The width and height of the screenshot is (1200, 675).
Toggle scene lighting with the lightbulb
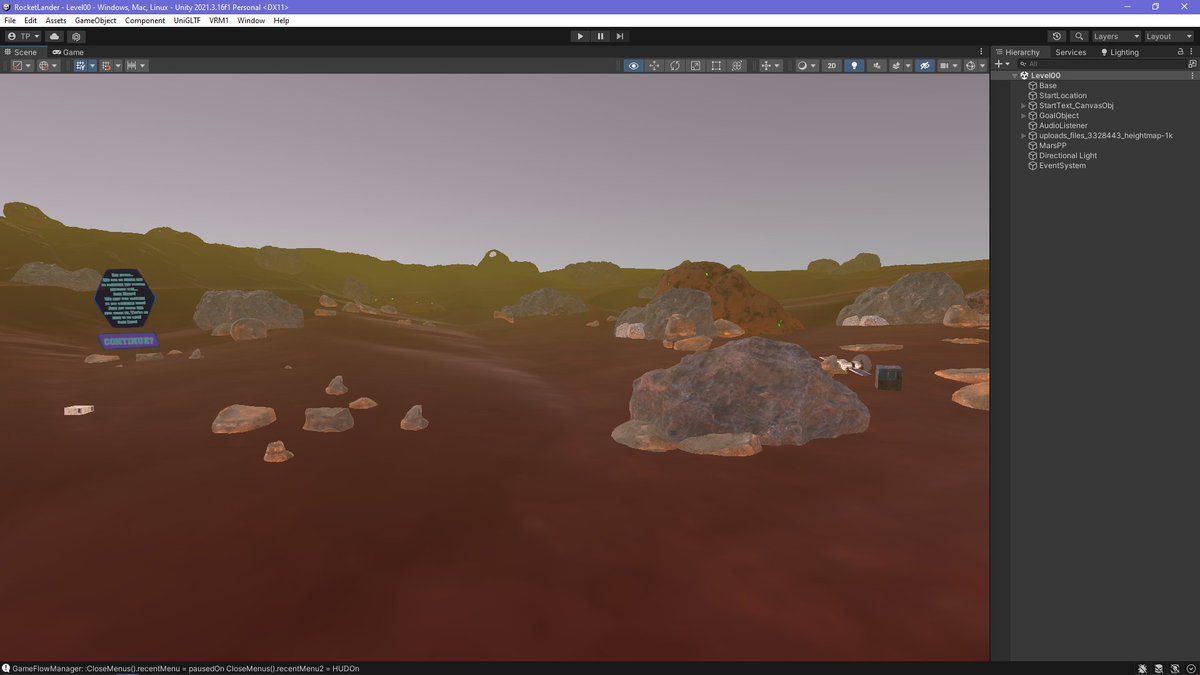854,66
